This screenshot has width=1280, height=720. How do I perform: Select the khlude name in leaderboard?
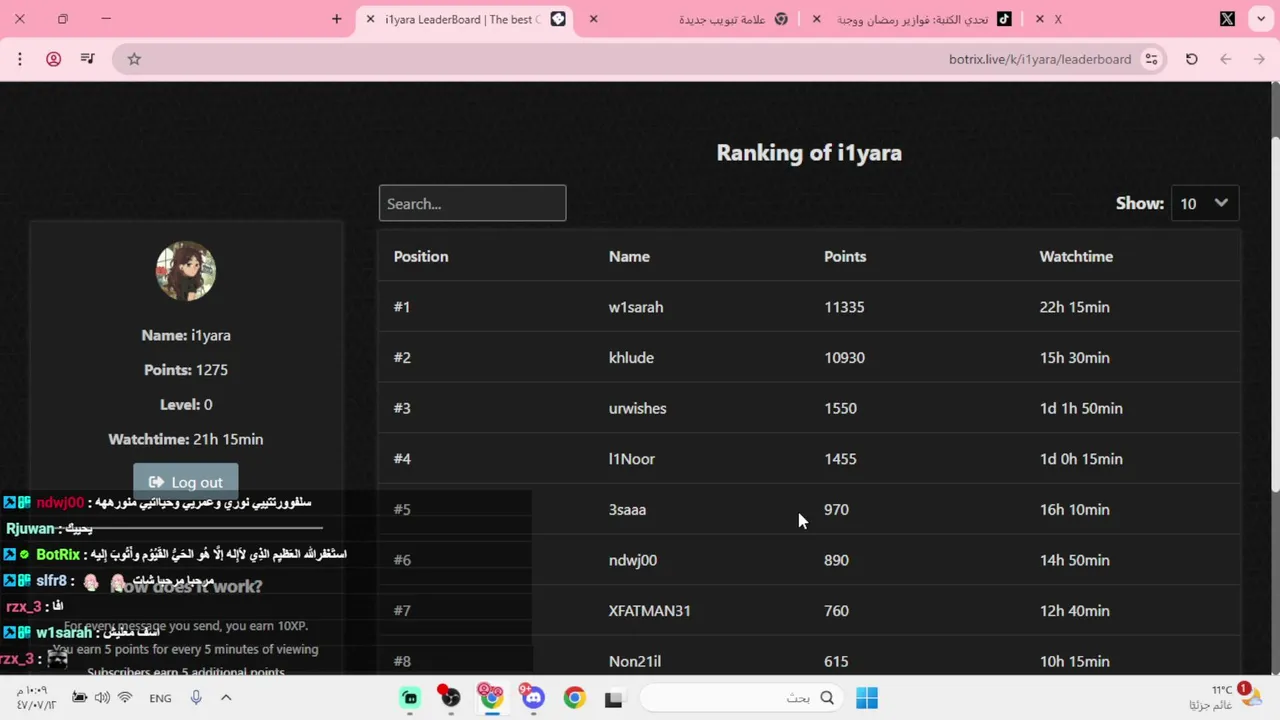point(631,357)
